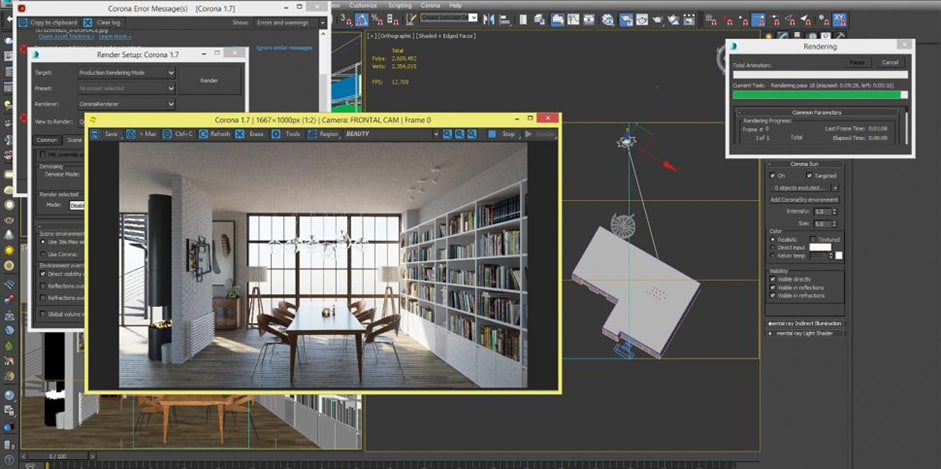This screenshot has width=941, height=469.
Task: Switch to the Common tab in Render Setup
Action: click(46, 139)
